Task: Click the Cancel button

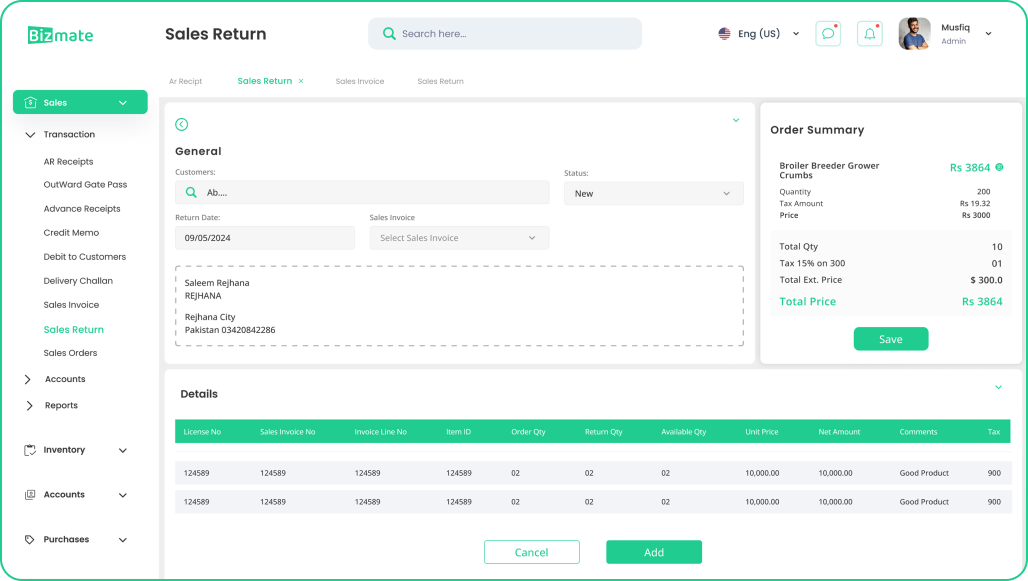Action: (x=531, y=552)
